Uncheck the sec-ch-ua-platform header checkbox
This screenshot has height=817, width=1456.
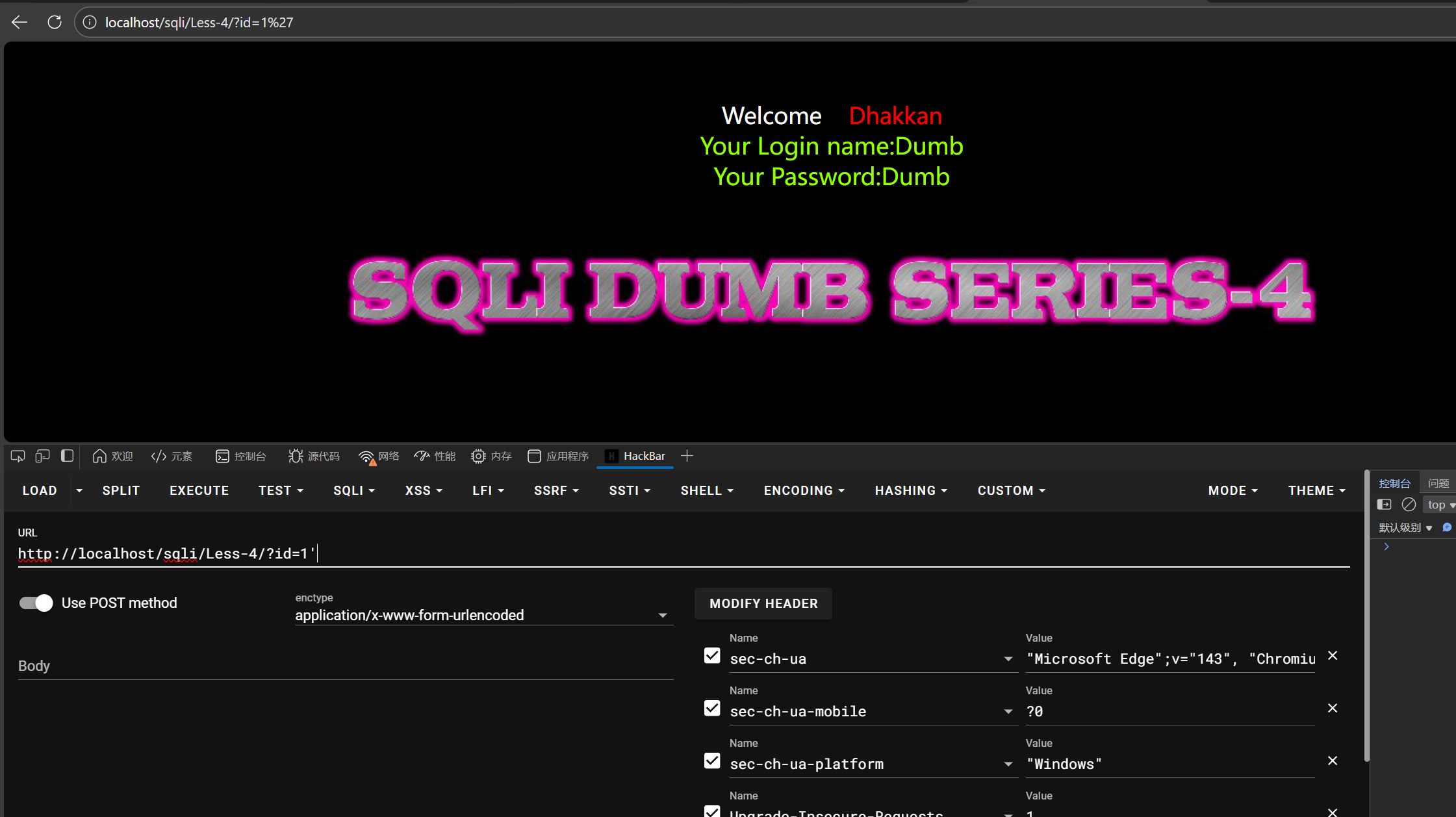712,760
